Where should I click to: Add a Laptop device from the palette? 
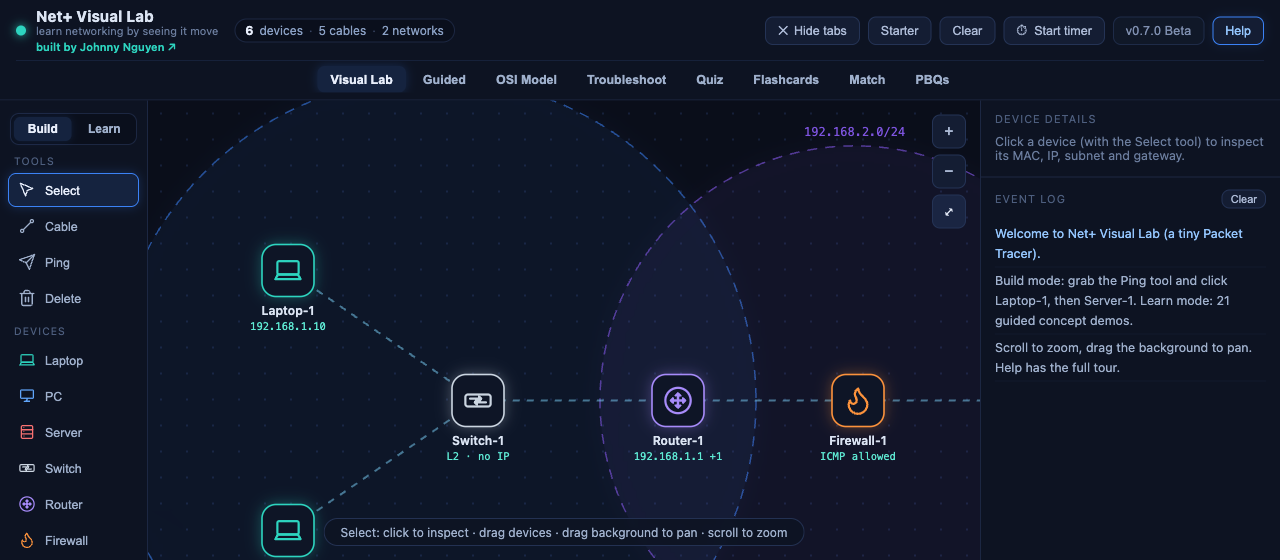pyautogui.click(x=73, y=360)
